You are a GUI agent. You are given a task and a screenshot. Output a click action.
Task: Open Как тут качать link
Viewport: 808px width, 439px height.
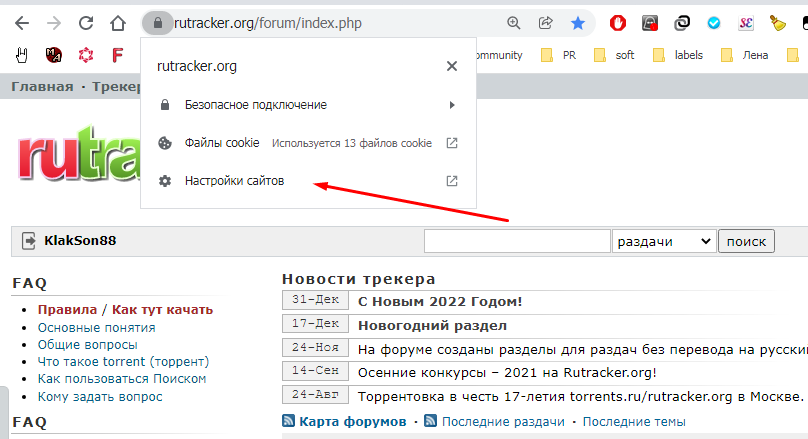tap(162, 310)
